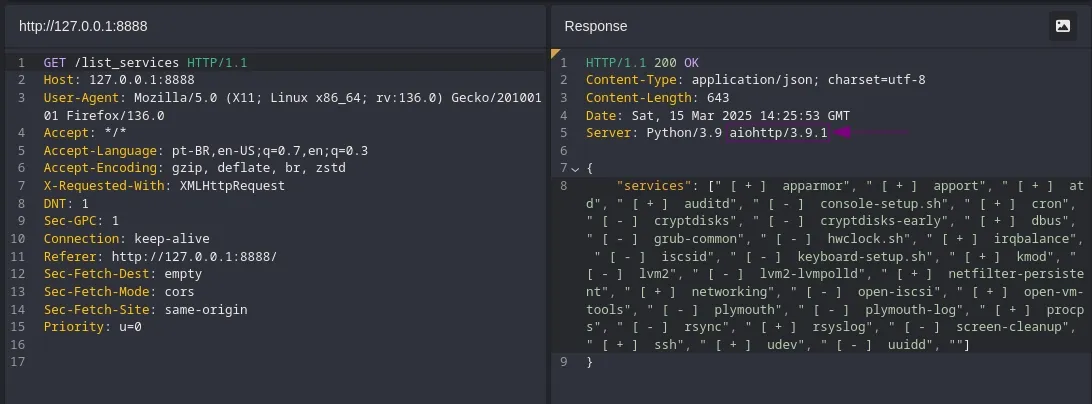
Task: Select the GET /list_services request line
Action: [145, 63]
